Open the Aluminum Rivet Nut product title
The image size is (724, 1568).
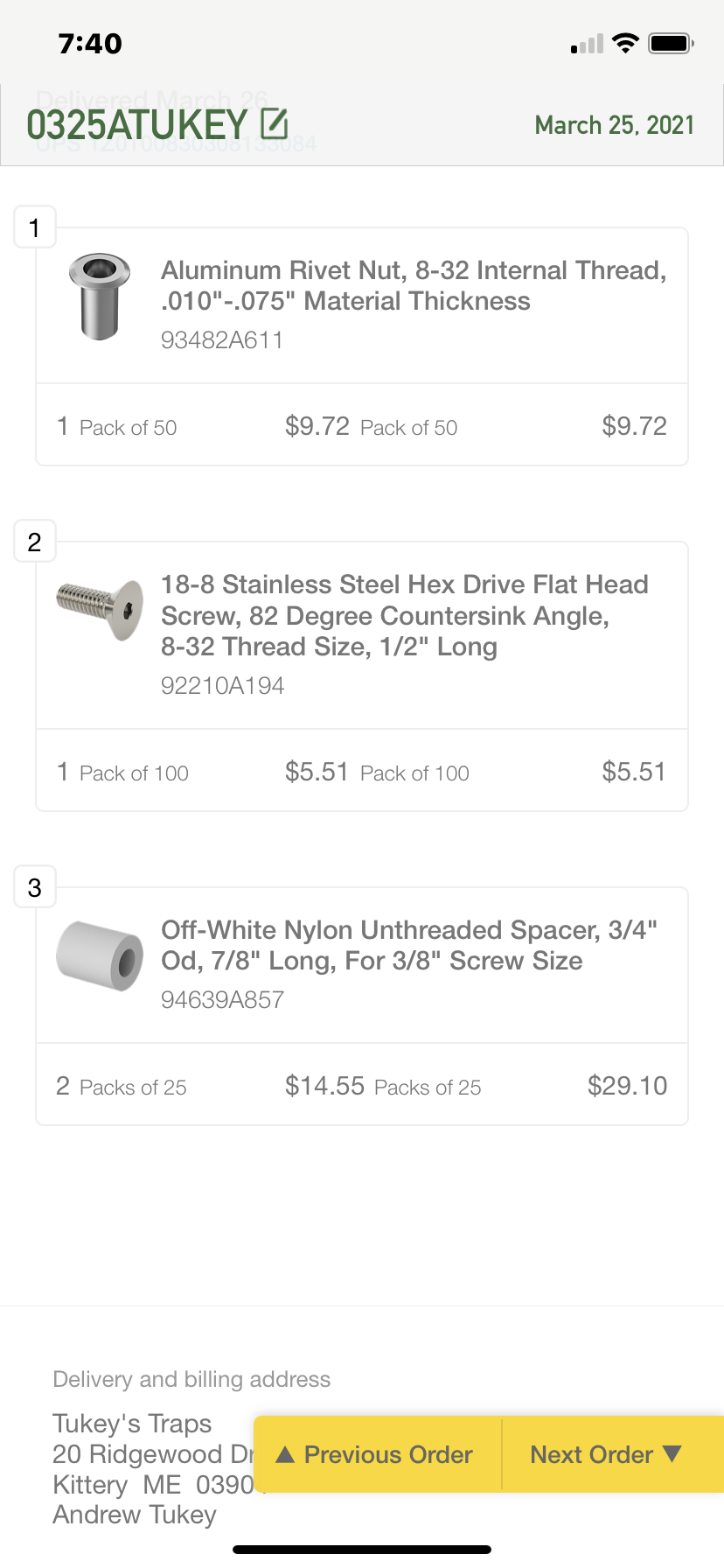click(414, 285)
